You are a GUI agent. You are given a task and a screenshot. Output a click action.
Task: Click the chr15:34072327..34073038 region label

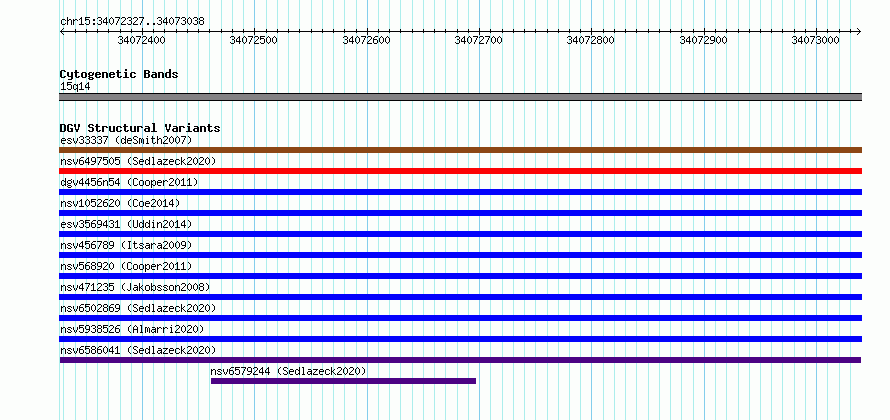(132, 21)
